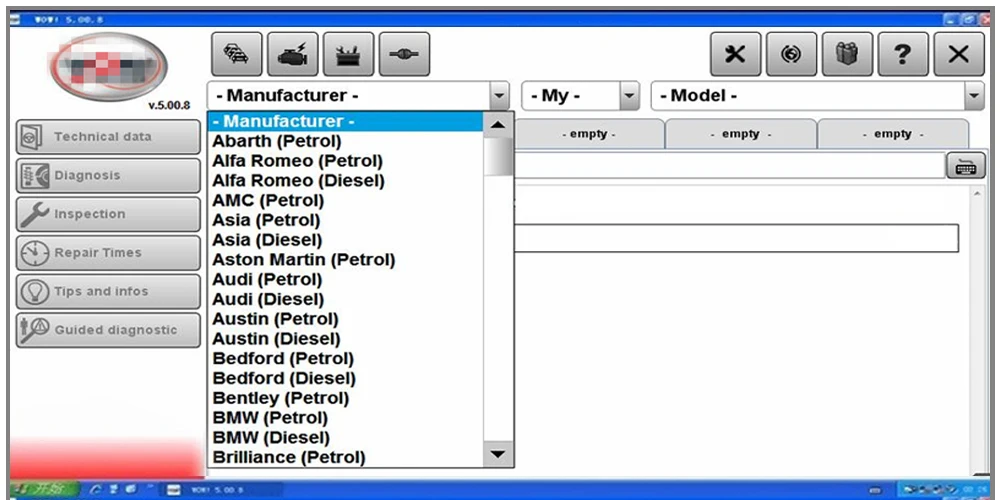The image size is (1000, 500).
Task: Select Audi (Diesel) from manufacturer list
Action: pyautogui.click(x=268, y=299)
